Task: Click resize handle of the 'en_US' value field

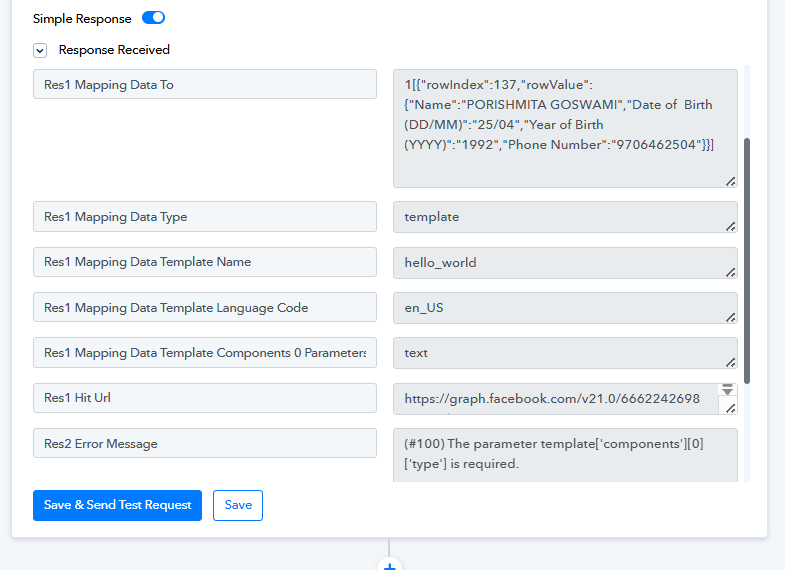Action: [x=730, y=317]
